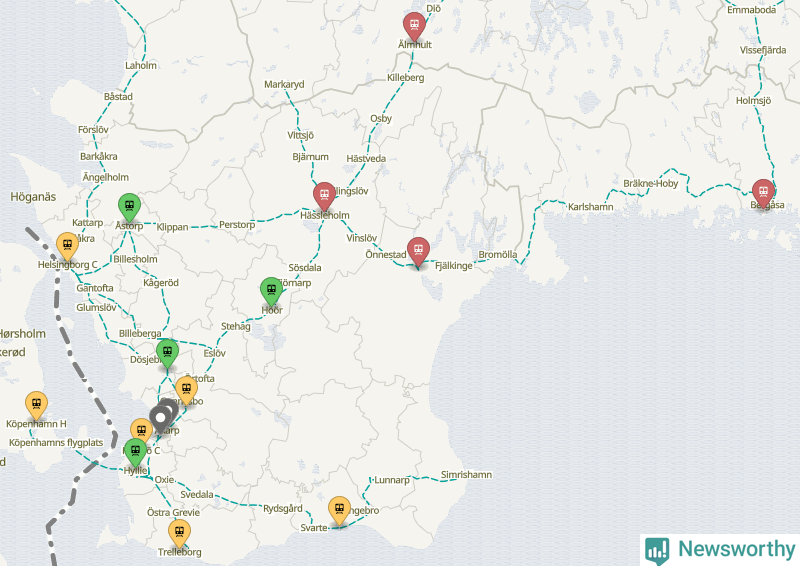Image resolution: width=800 pixels, height=566 pixels.
Task: Open the Newsworthy logo link
Action: click(x=720, y=550)
